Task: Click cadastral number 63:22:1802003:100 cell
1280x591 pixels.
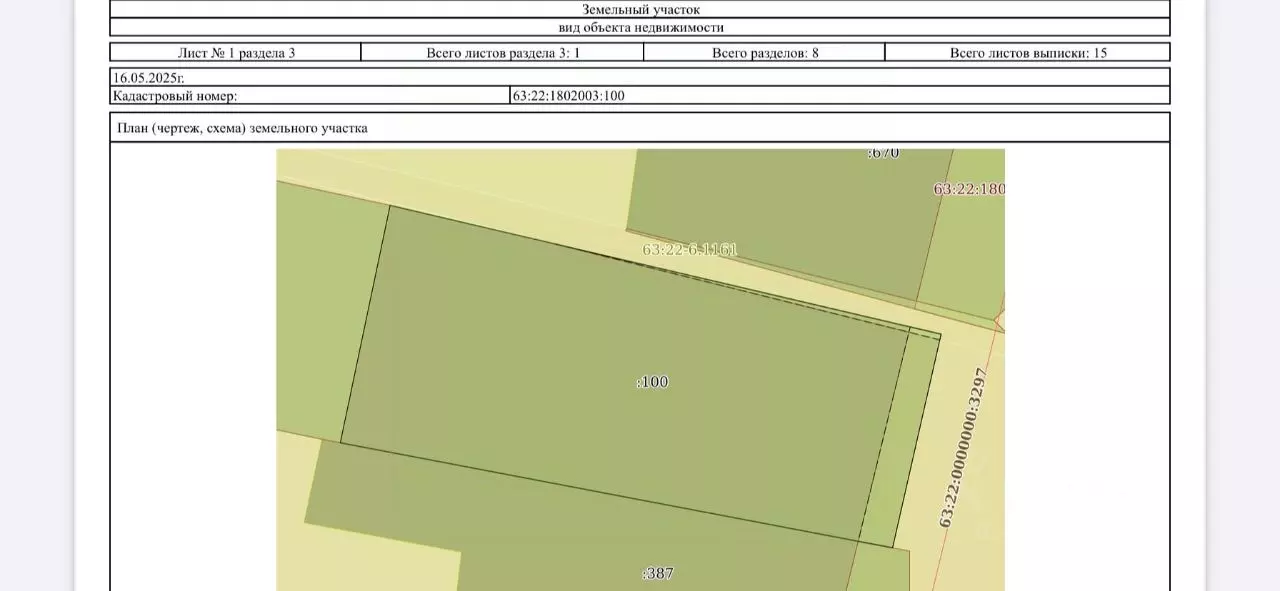Action: click(840, 96)
